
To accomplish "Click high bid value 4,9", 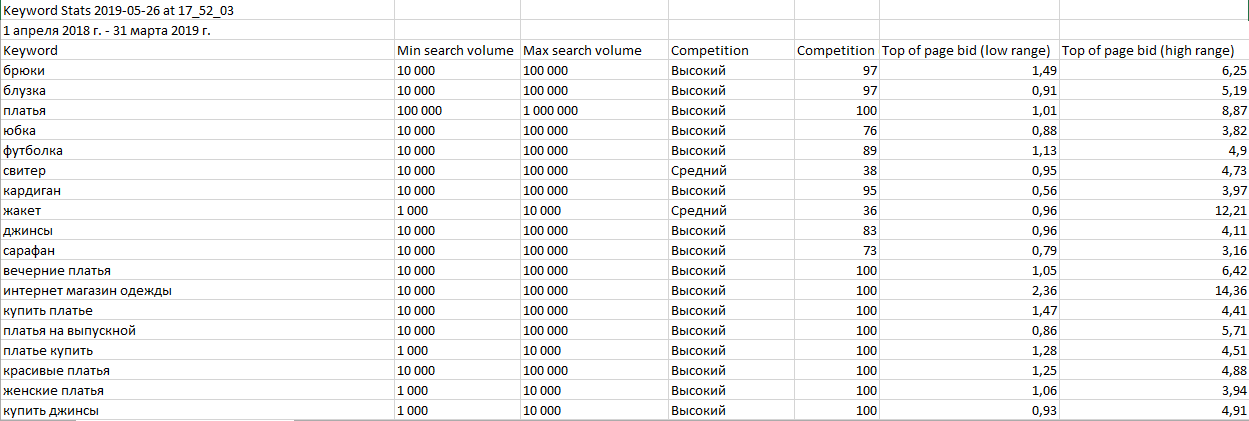I will 1154,150.
